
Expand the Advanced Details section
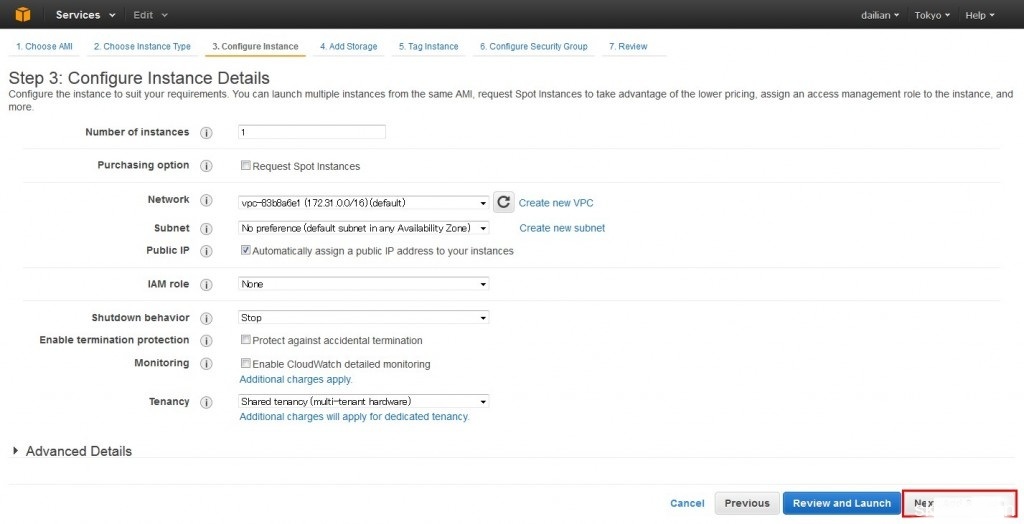tap(72, 451)
